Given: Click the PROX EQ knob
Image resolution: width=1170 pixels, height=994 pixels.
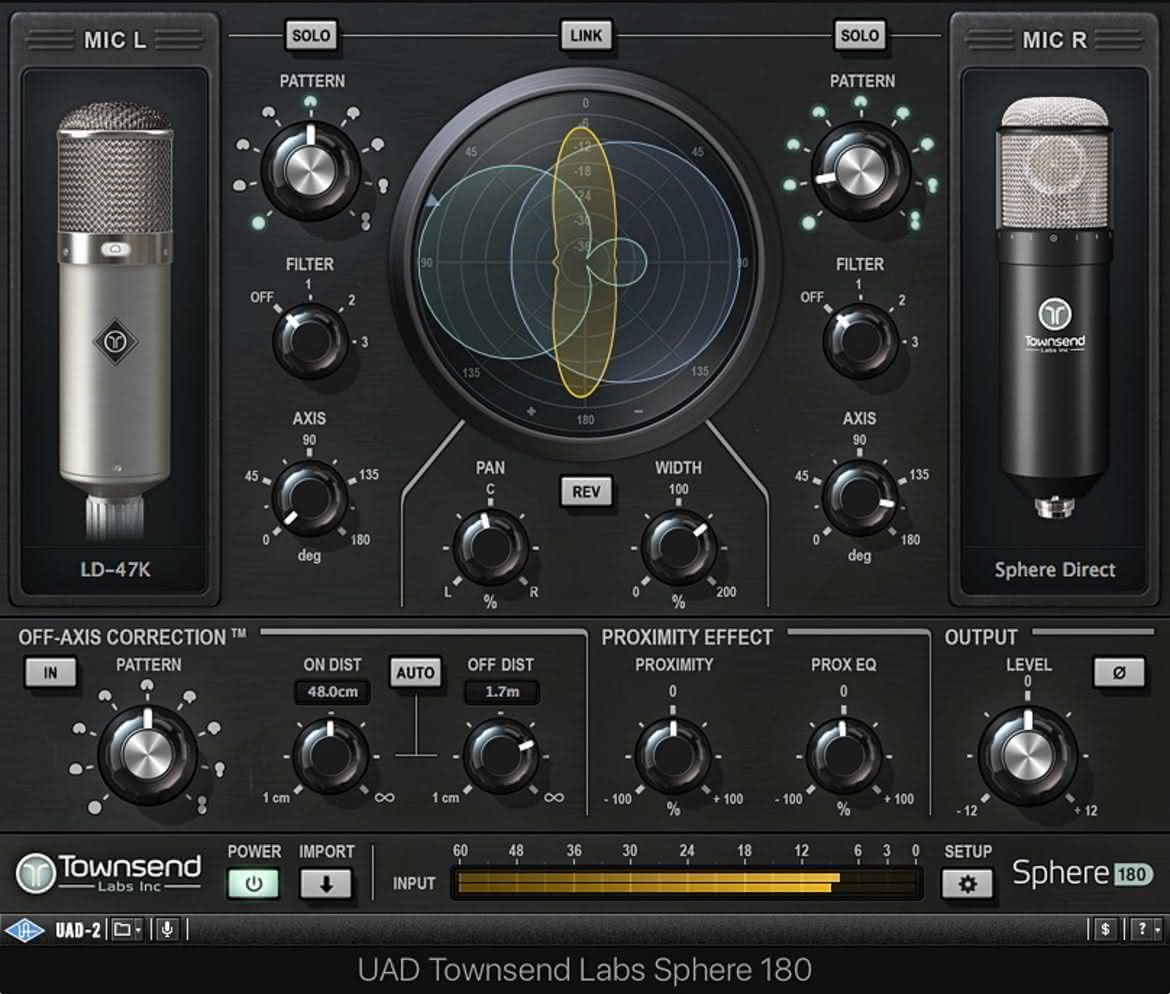Looking at the screenshot, I should tap(844, 757).
